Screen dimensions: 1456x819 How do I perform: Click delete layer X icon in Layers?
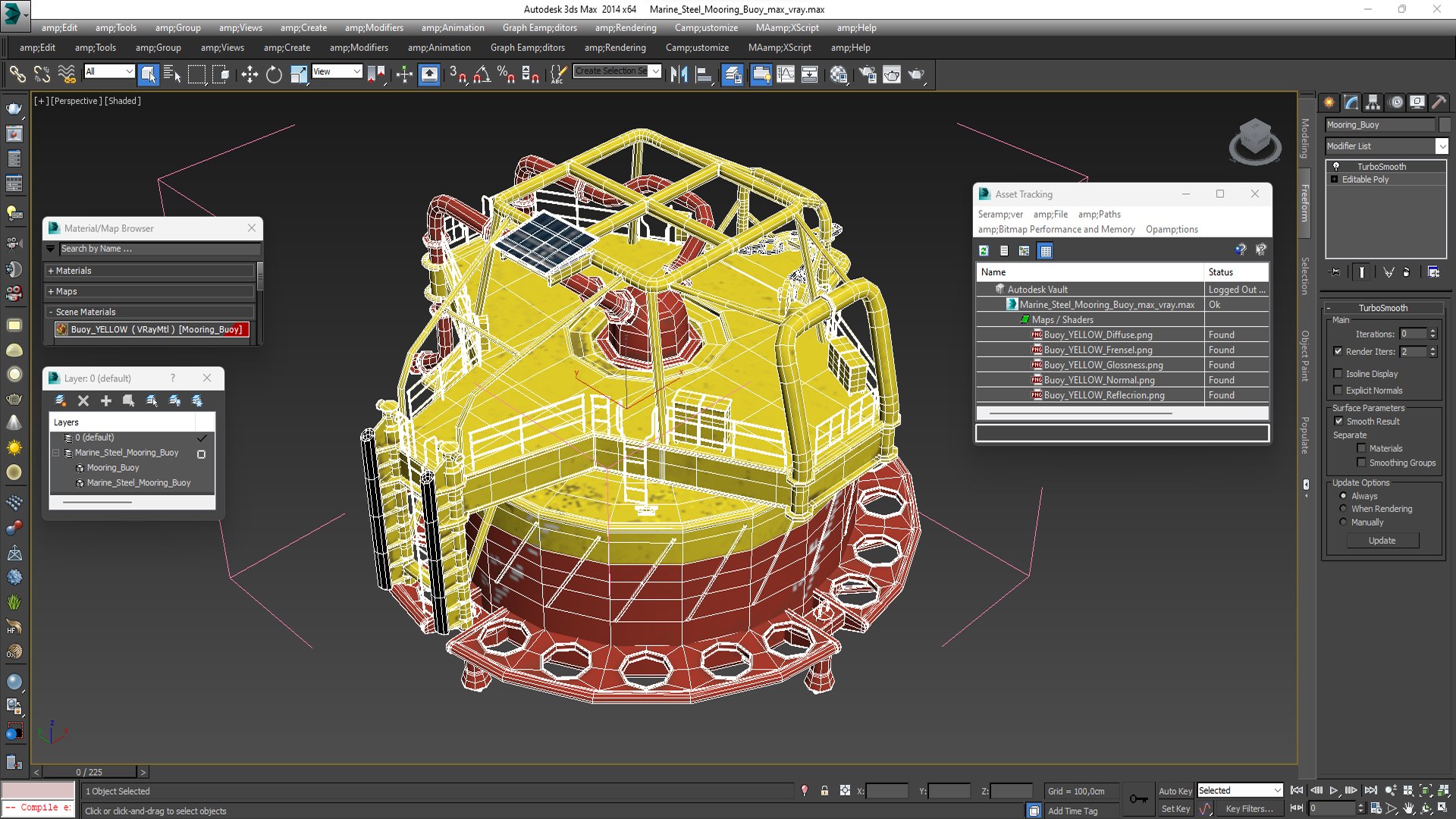pos(83,400)
